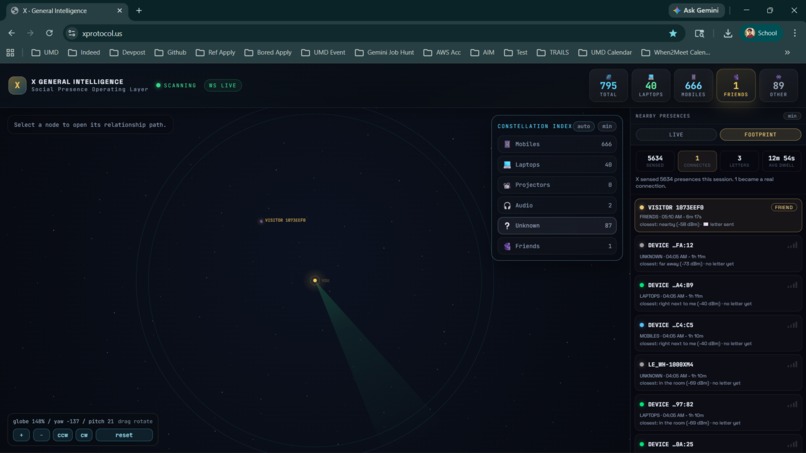This screenshot has height=453, width=806.
Task: Select the 795 TOTAL stat card
Action: coord(608,85)
